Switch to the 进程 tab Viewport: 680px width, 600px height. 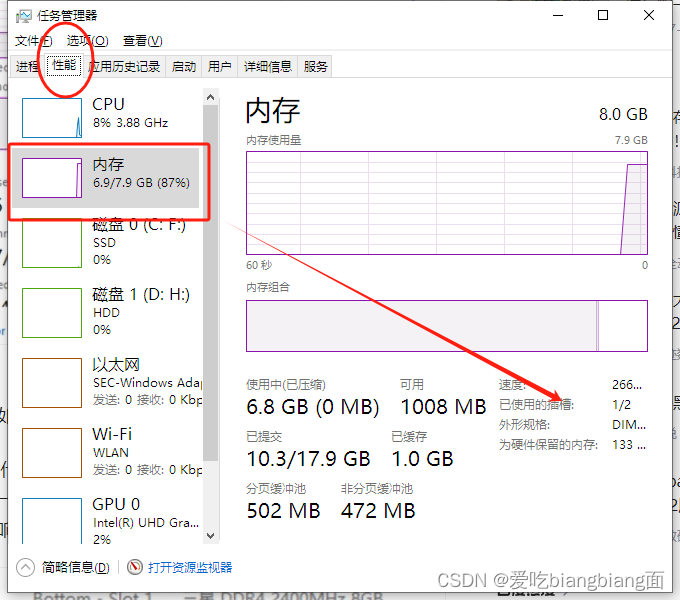(x=27, y=66)
